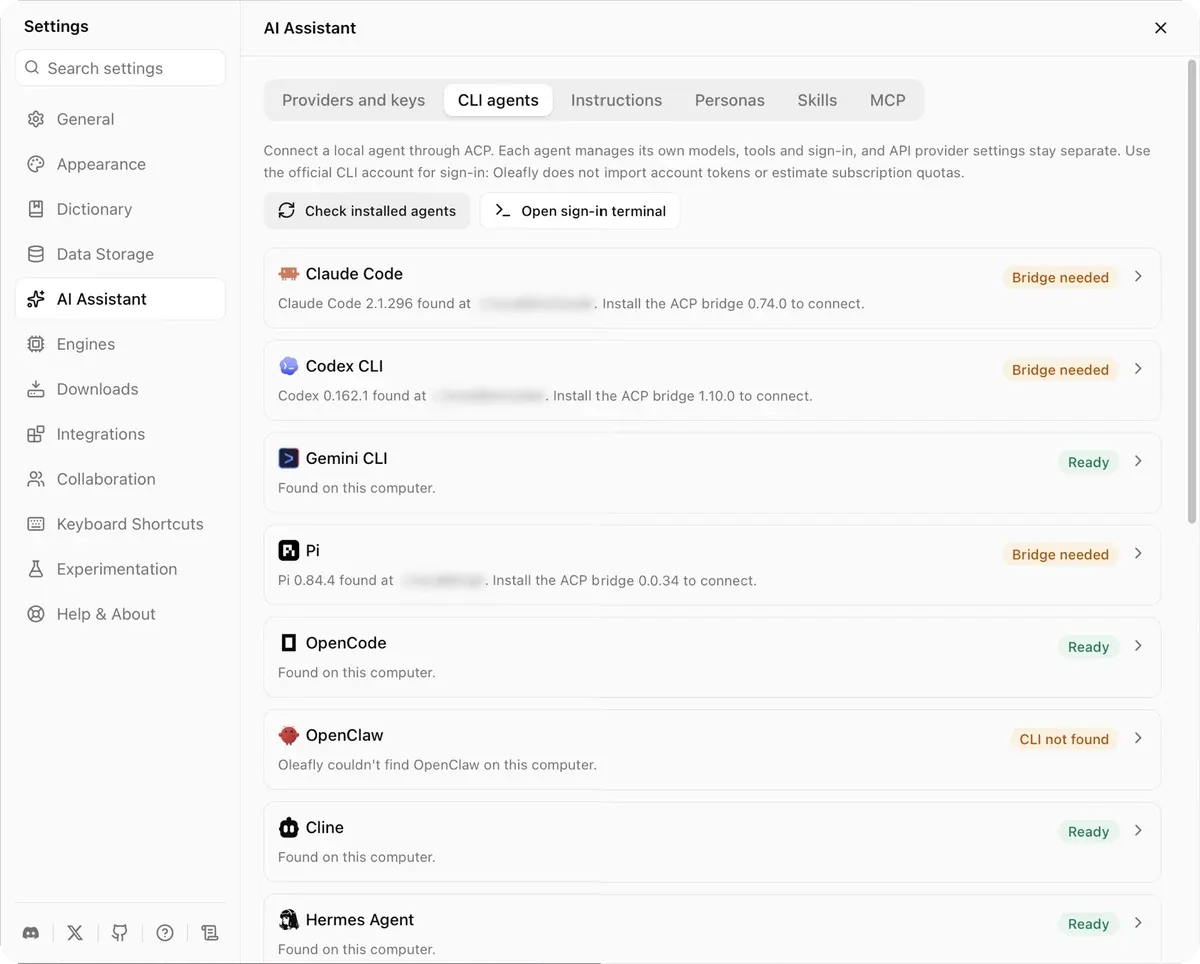Go to Experimentation section
This screenshot has width=1200, height=964.
[120, 569]
